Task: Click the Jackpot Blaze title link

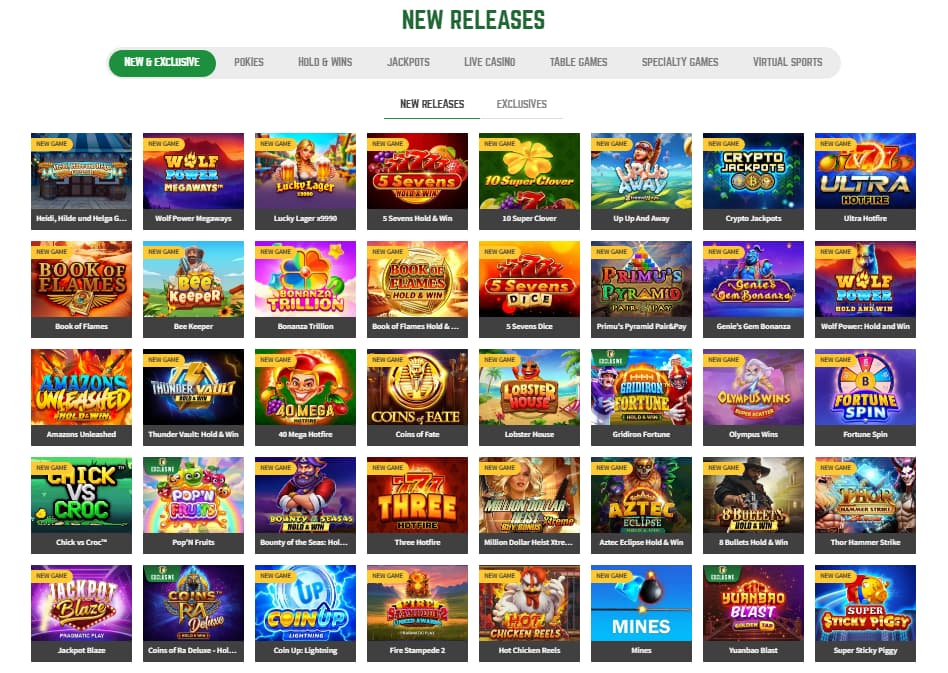Action: (x=81, y=651)
